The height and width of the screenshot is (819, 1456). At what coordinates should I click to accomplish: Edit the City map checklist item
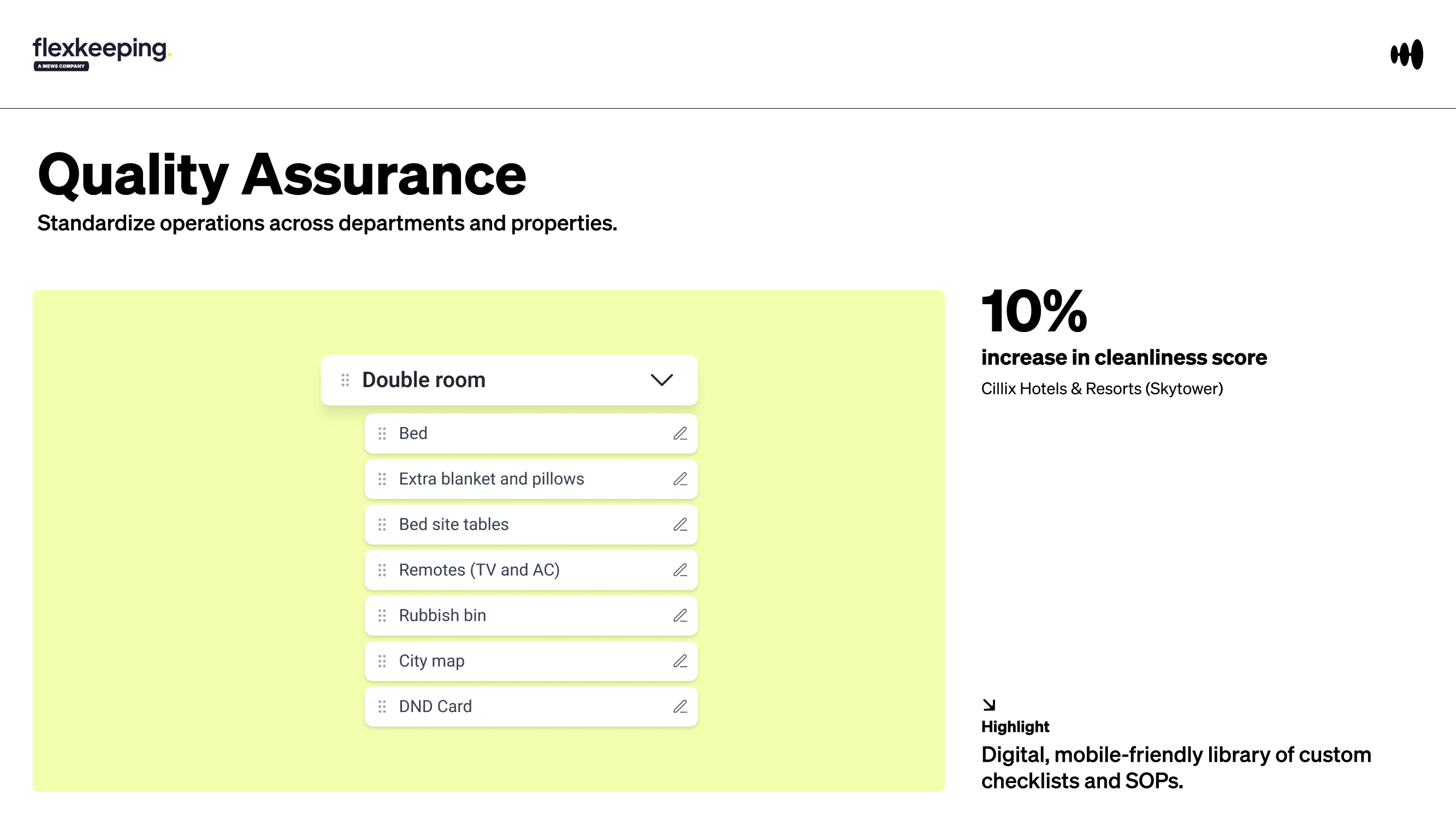click(x=680, y=661)
